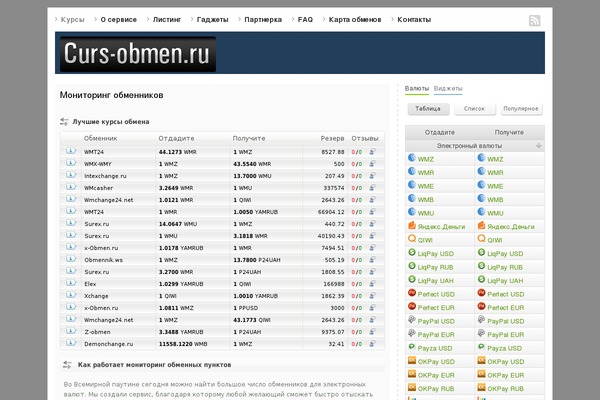Screen dimensions: 600x400
Task: Select Яндекс.Деньги in the Отдадите column
Action: coord(441,227)
